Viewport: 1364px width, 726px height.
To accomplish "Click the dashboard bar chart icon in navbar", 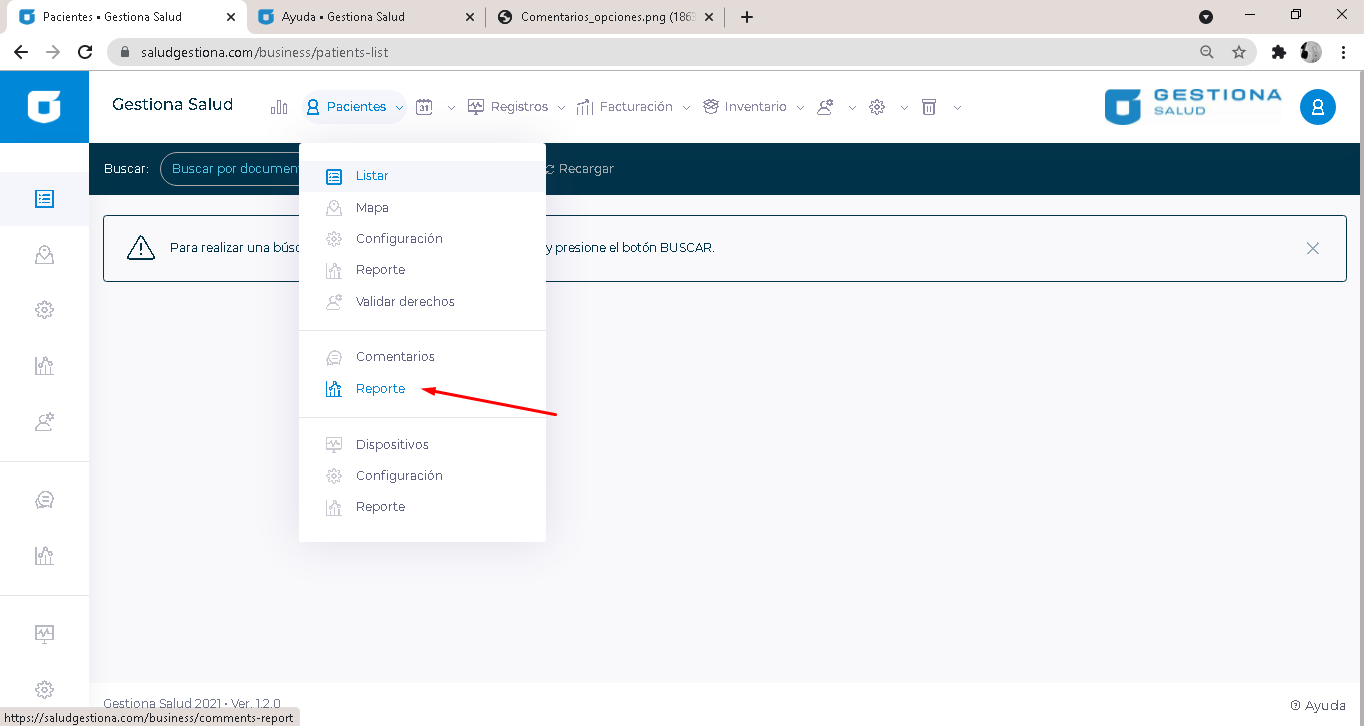I will pos(279,107).
